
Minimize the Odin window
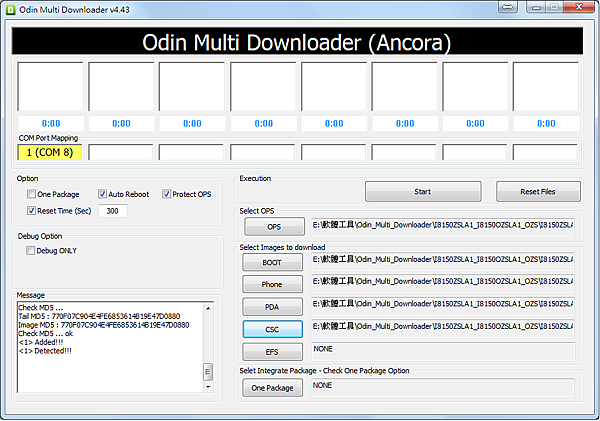coord(536,7)
